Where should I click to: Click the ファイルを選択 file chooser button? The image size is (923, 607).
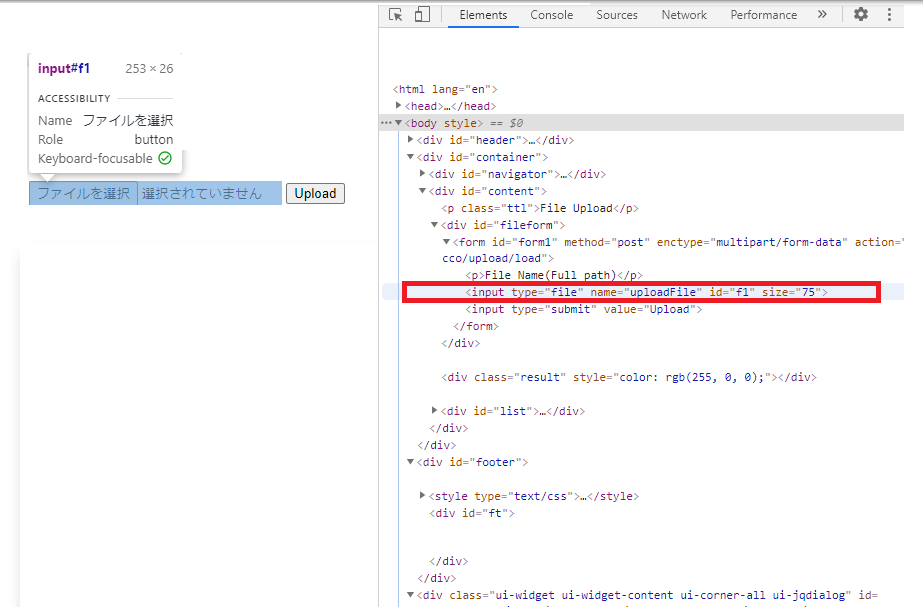[84, 193]
